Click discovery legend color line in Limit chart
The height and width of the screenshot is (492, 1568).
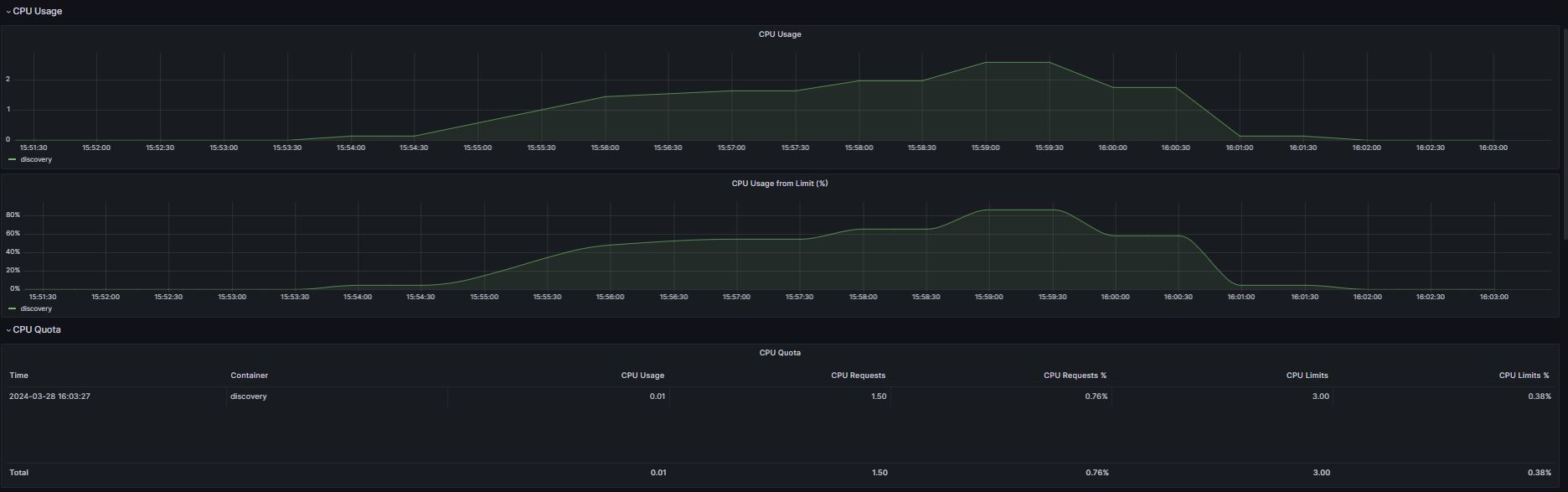pos(12,308)
